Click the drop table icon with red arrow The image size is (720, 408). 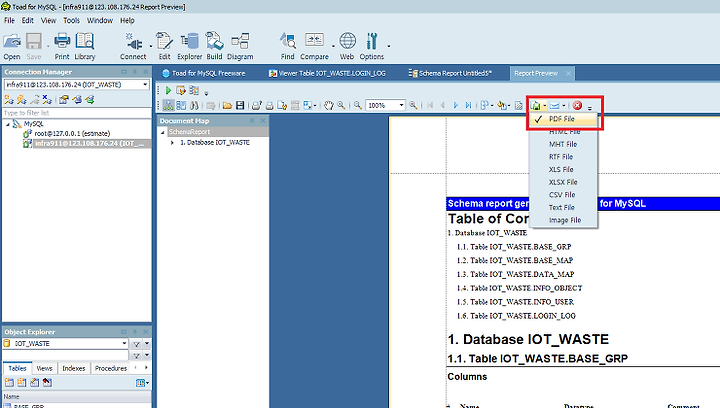click(47, 382)
